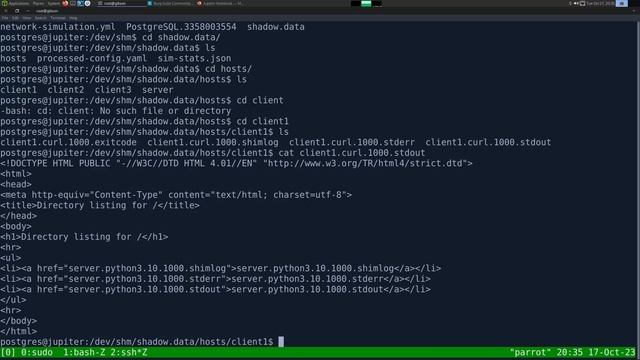Click the server.python3.10.1000.stdout href line

pos(216,290)
